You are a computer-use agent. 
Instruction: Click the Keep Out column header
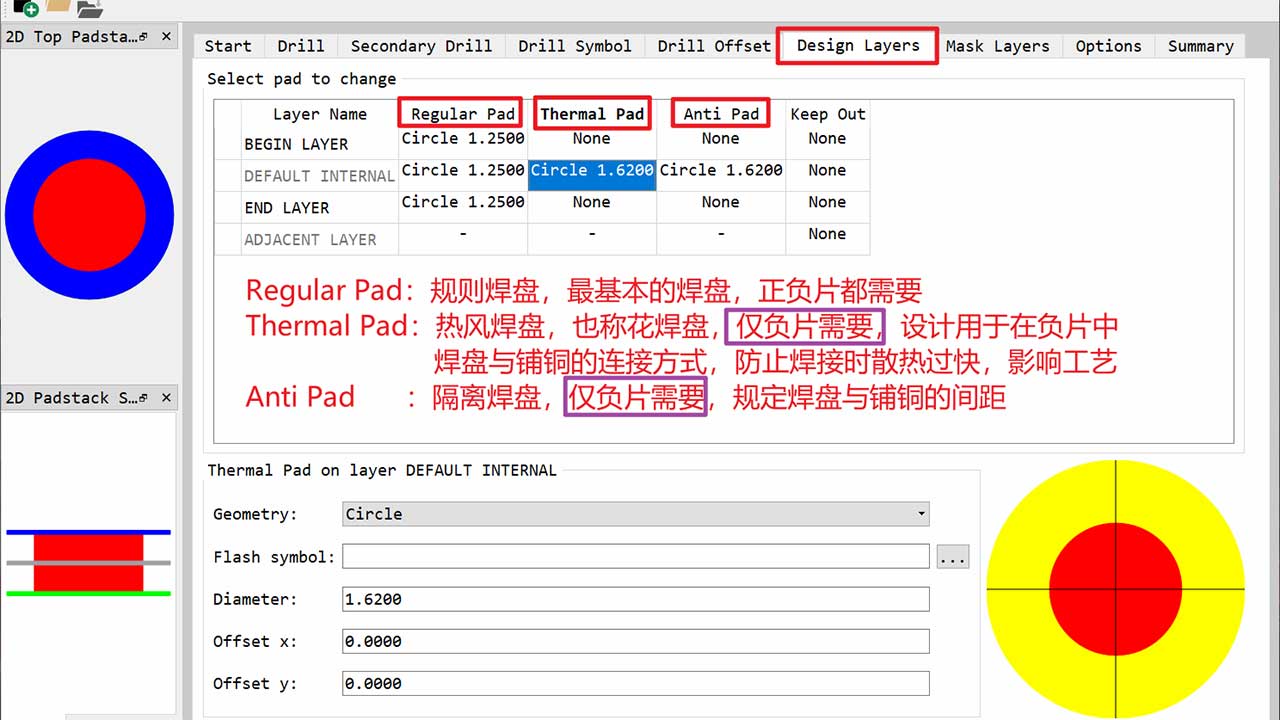[827, 114]
